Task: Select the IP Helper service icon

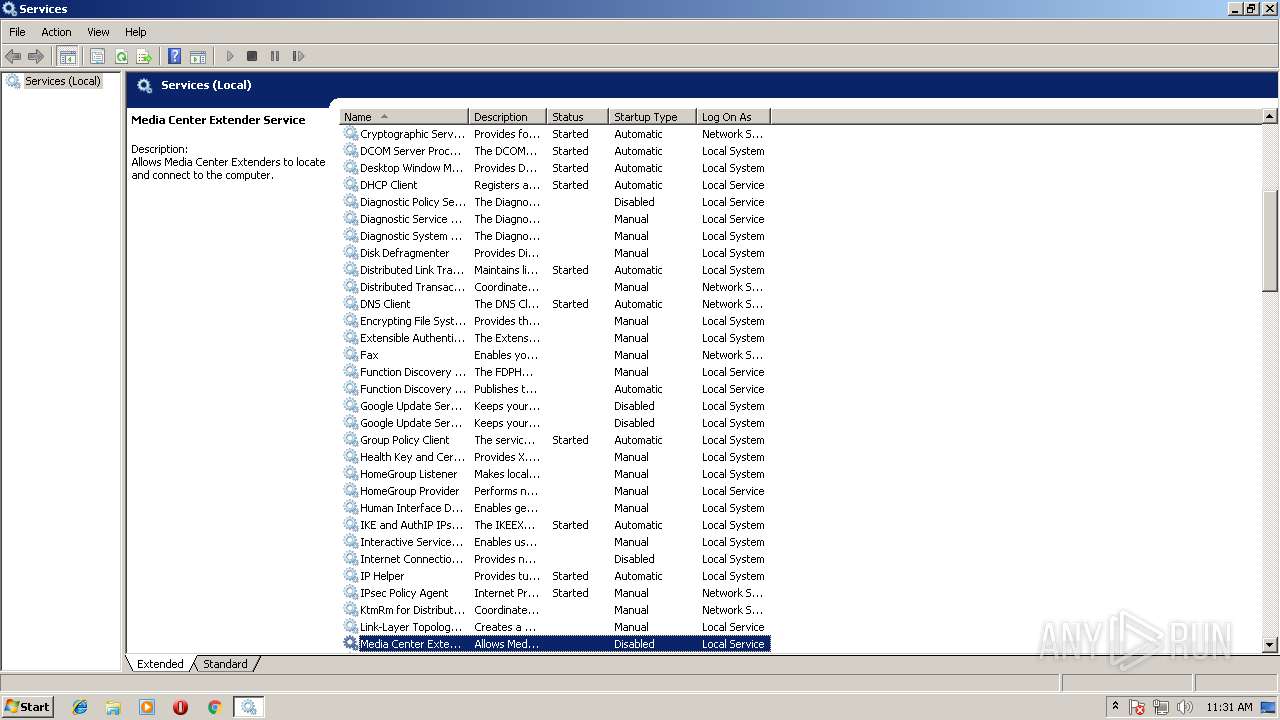Action: tap(351, 576)
